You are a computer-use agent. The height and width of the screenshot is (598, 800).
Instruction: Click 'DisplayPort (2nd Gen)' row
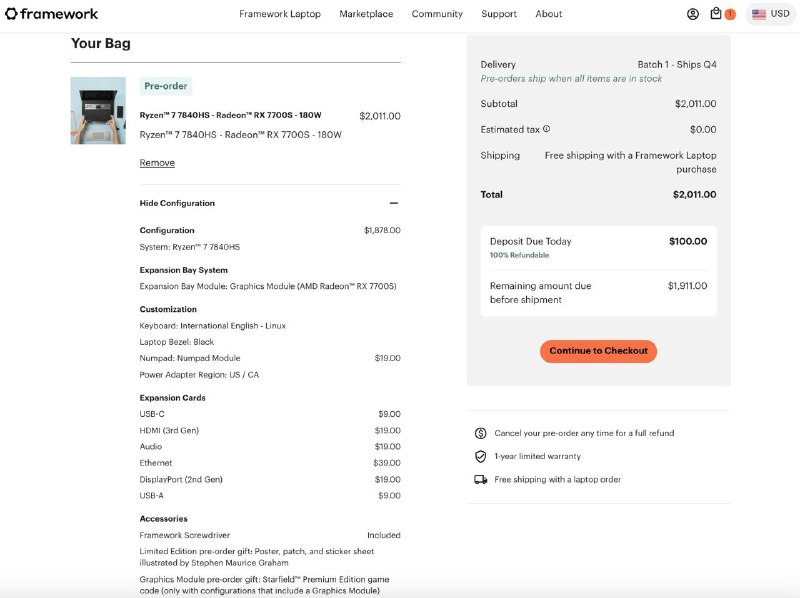pos(270,479)
